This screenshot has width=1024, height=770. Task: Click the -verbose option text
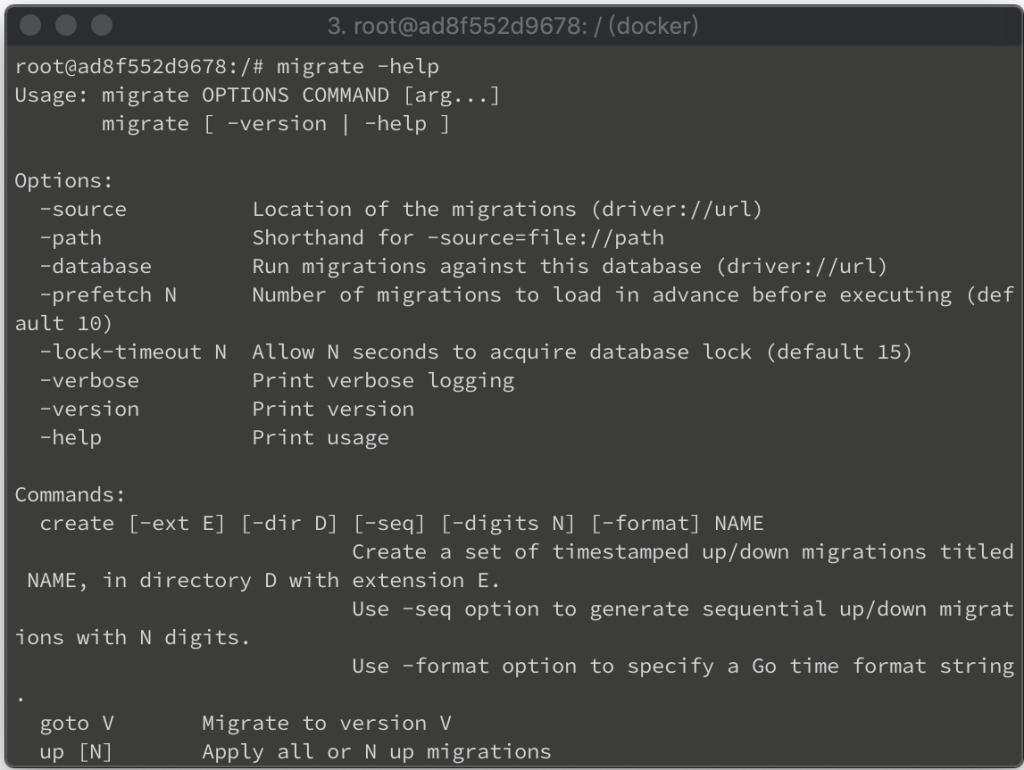click(x=89, y=381)
